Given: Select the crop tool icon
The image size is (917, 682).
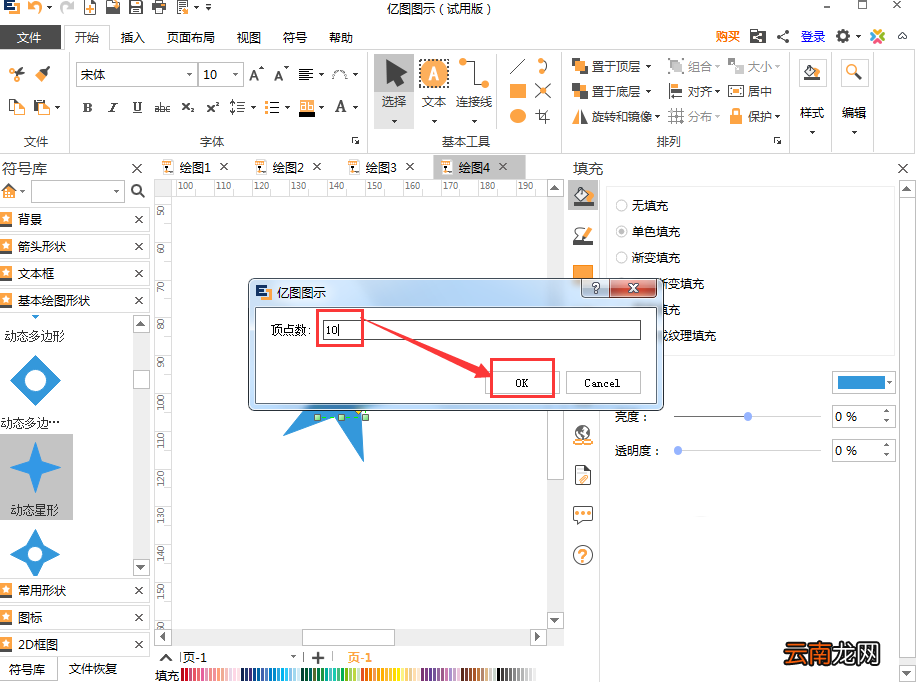Looking at the screenshot, I should click(543, 116).
